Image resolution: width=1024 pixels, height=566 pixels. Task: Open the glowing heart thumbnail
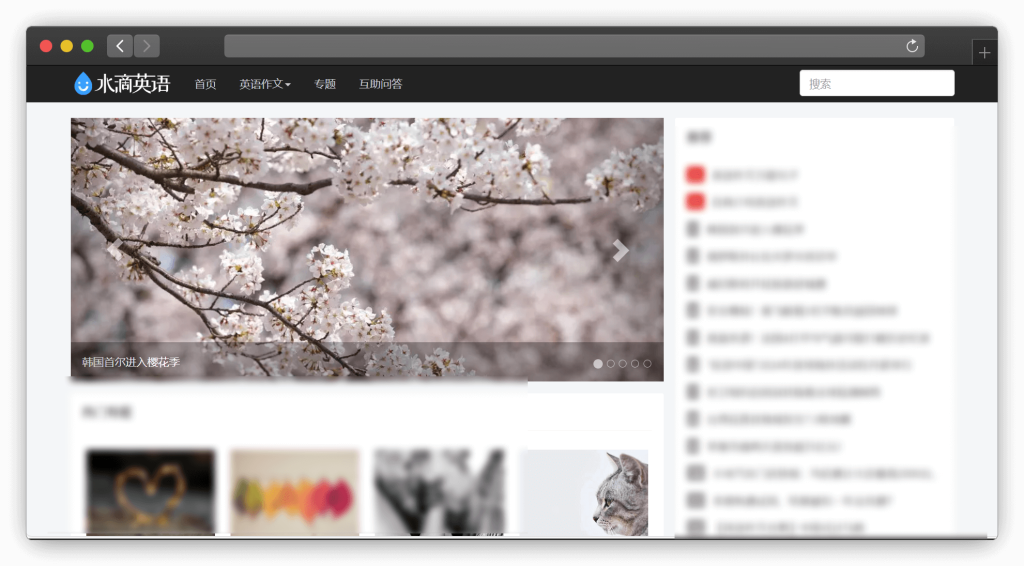click(150, 492)
